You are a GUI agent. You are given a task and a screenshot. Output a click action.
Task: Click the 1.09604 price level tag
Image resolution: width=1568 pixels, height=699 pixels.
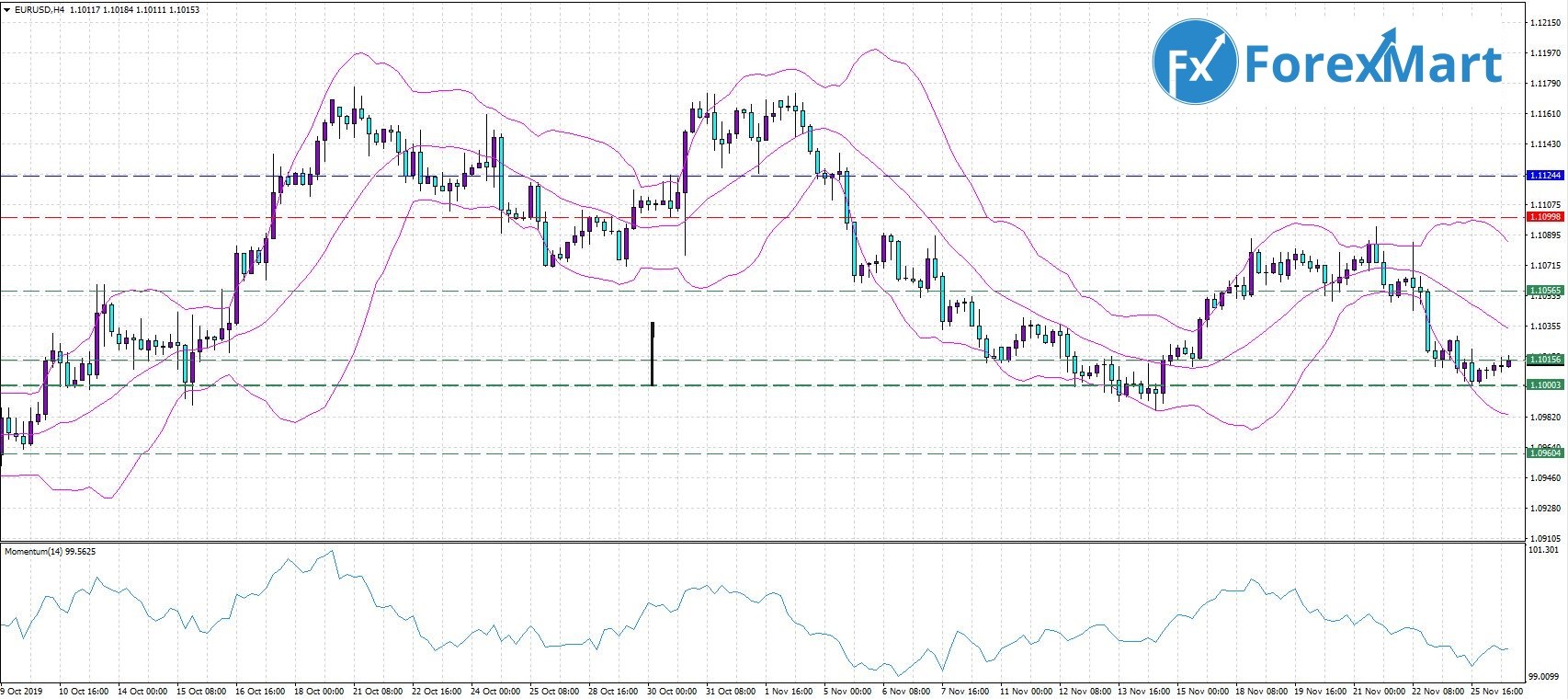pyautogui.click(x=1545, y=453)
